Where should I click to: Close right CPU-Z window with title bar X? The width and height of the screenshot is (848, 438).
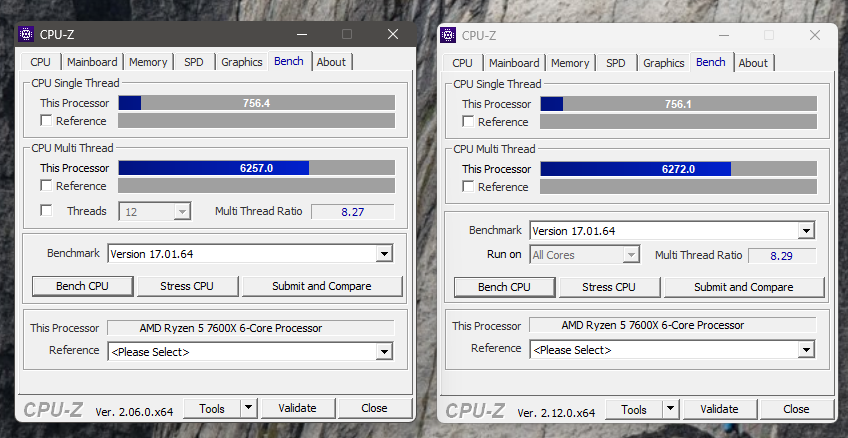tap(814, 35)
